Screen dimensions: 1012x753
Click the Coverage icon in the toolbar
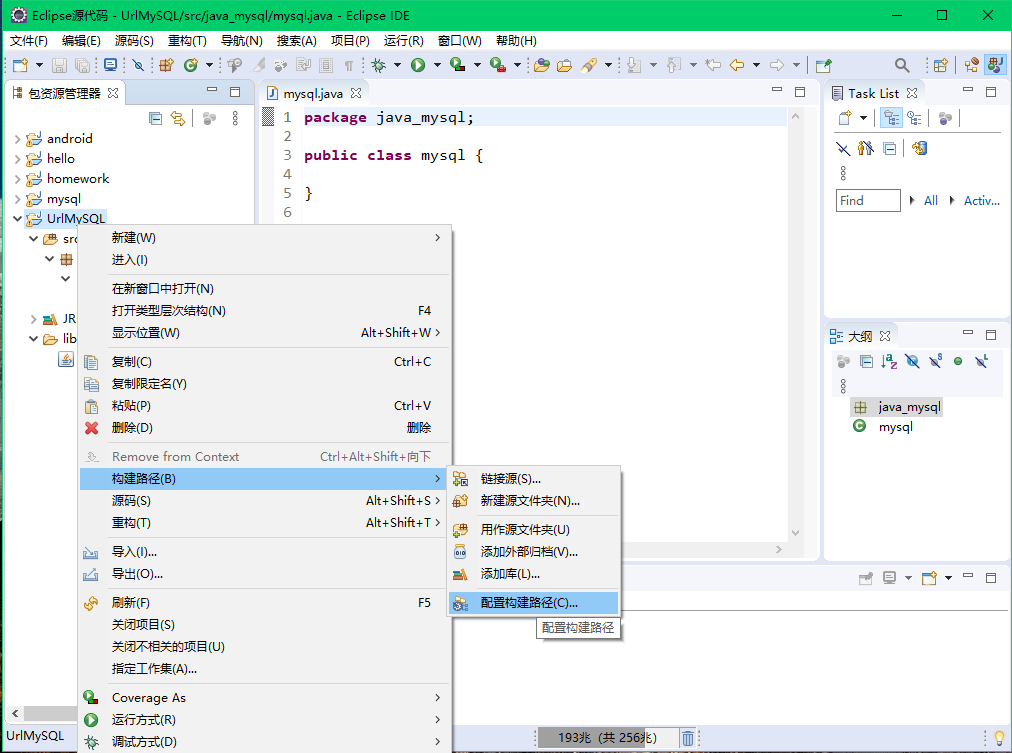pos(457,65)
